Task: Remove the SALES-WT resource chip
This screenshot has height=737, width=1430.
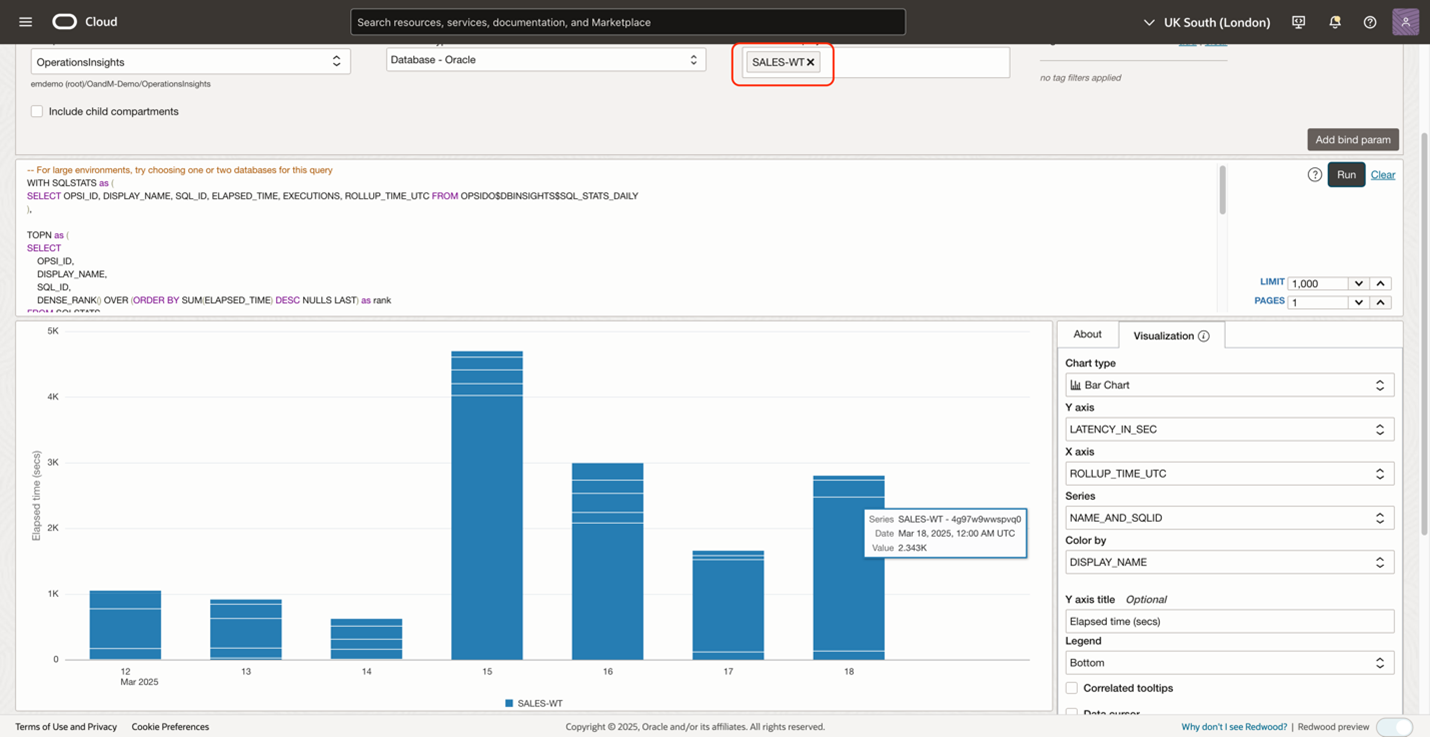Action: click(811, 62)
